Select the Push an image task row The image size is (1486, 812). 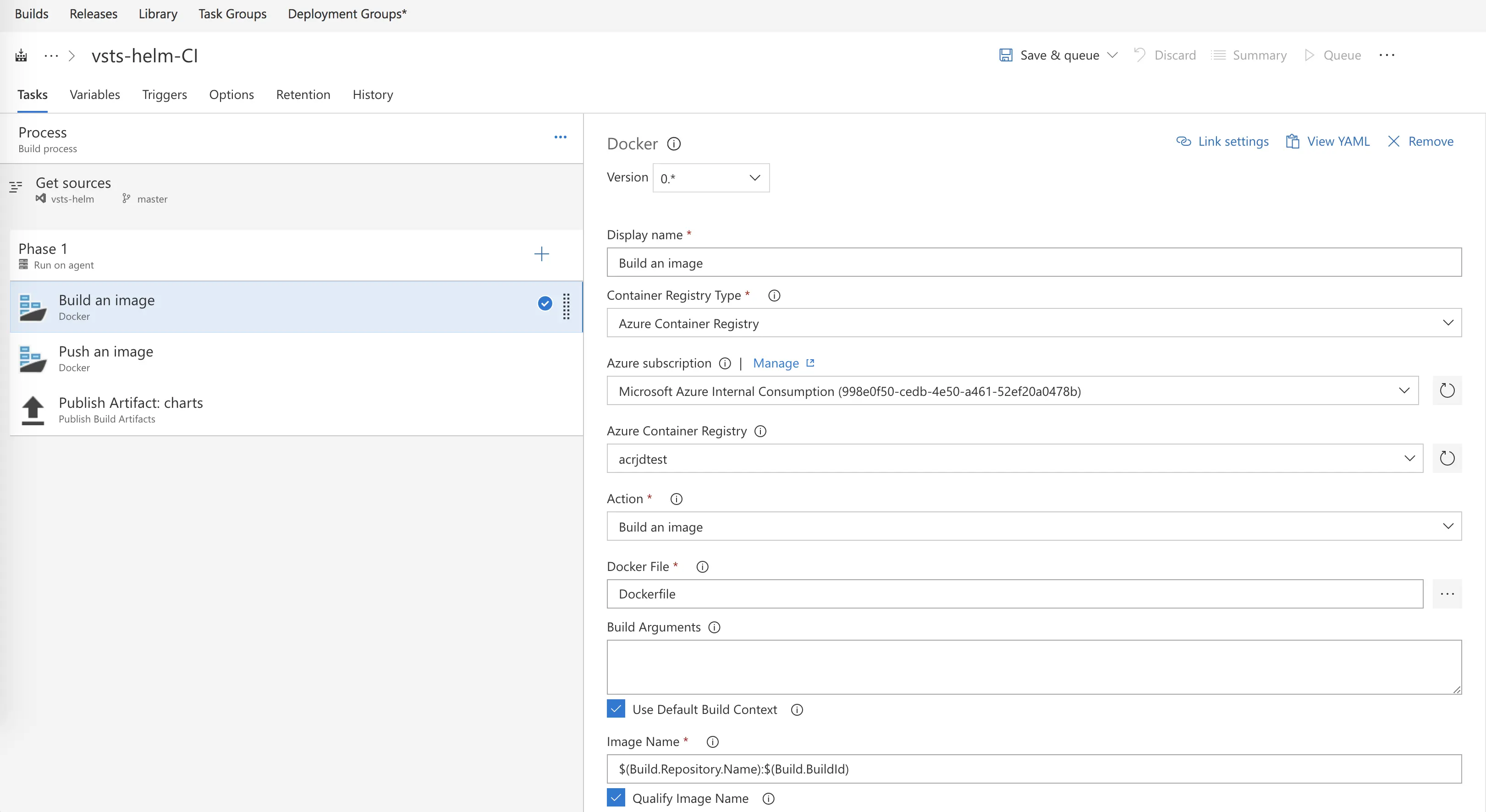pos(296,358)
